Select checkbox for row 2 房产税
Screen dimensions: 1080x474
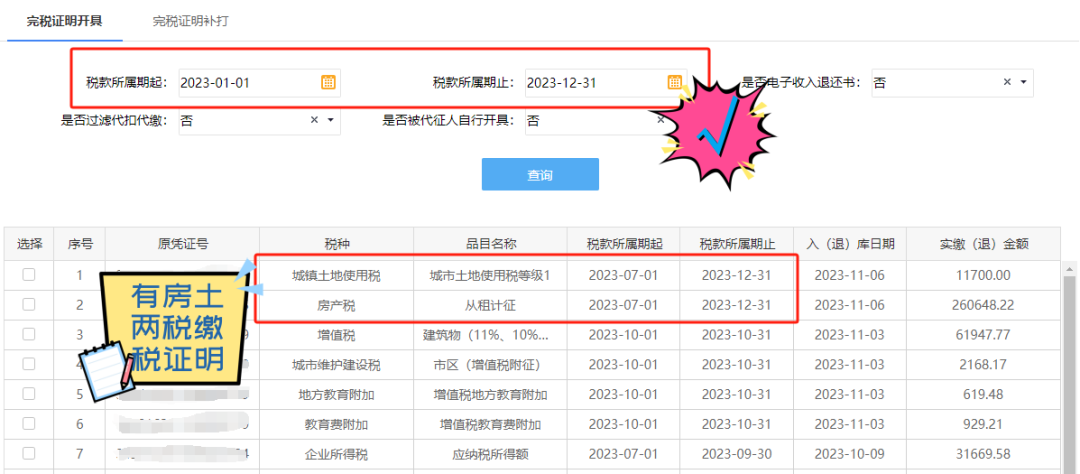click(x=28, y=304)
